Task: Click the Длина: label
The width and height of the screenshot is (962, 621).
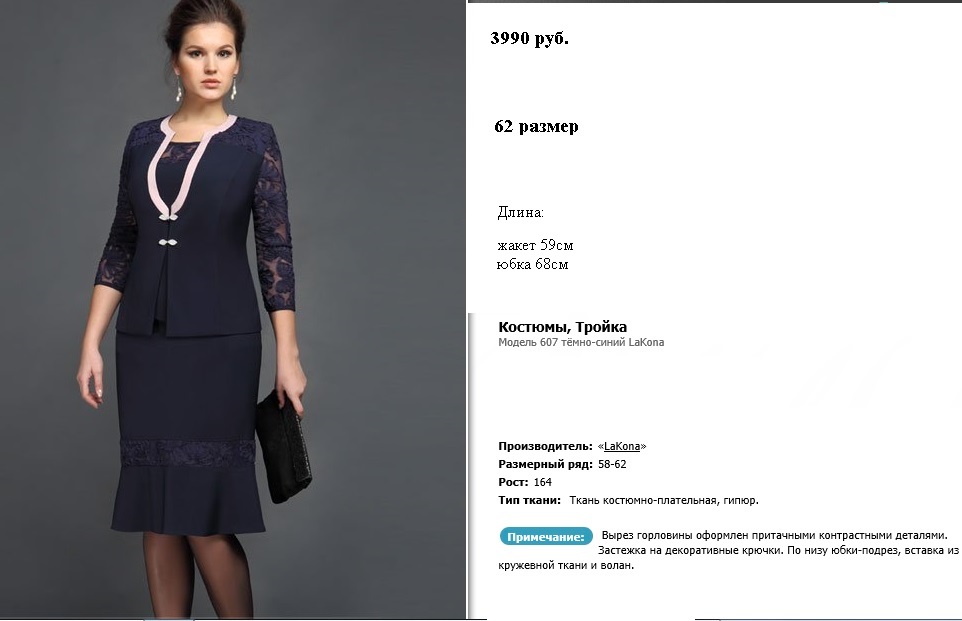Action: tap(520, 212)
